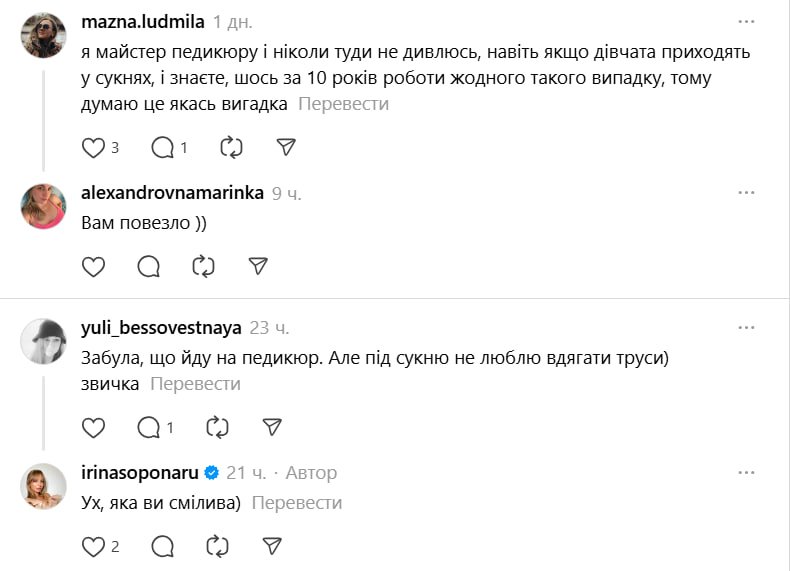Viewport: 790px width, 571px height.
Task: Click mazna.ludmila's profile picture
Action: [x=43, y=36]
